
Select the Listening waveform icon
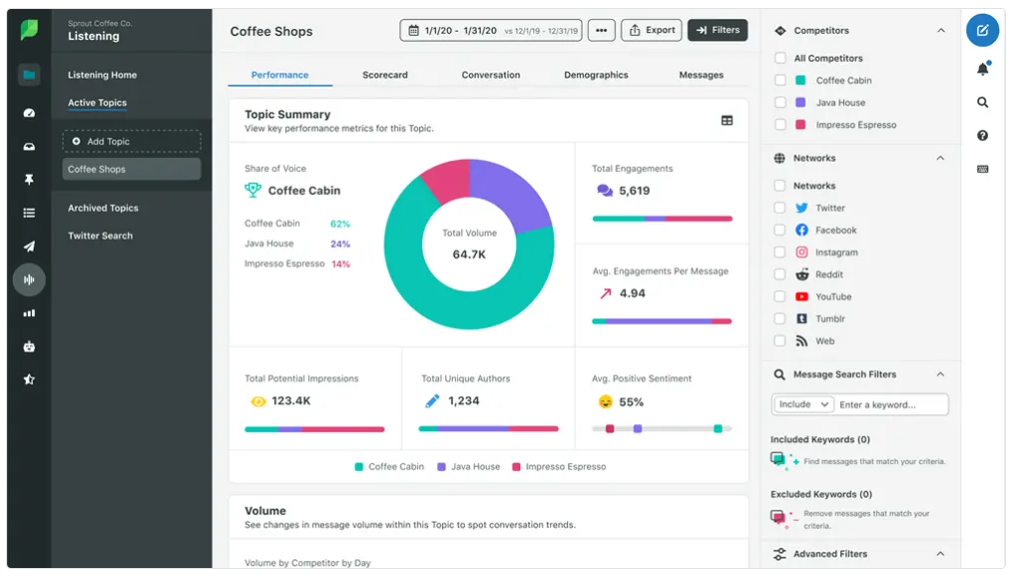click(29, 280)
